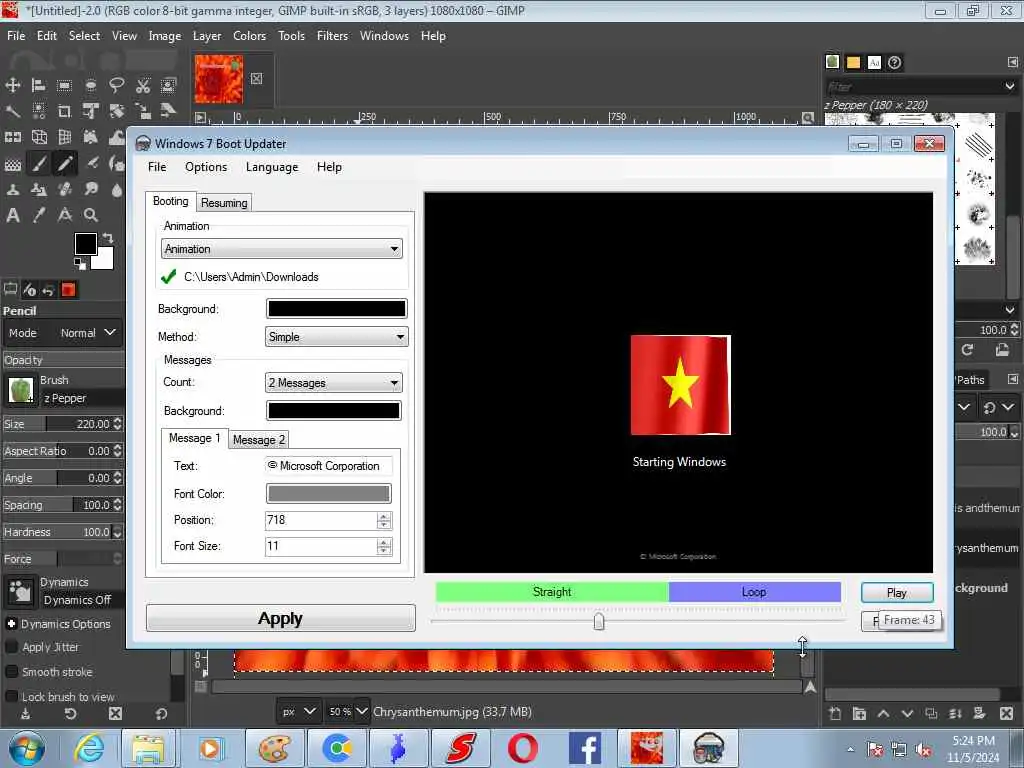
Task: Select the Paintbrush tool
Action: [39, 163]
